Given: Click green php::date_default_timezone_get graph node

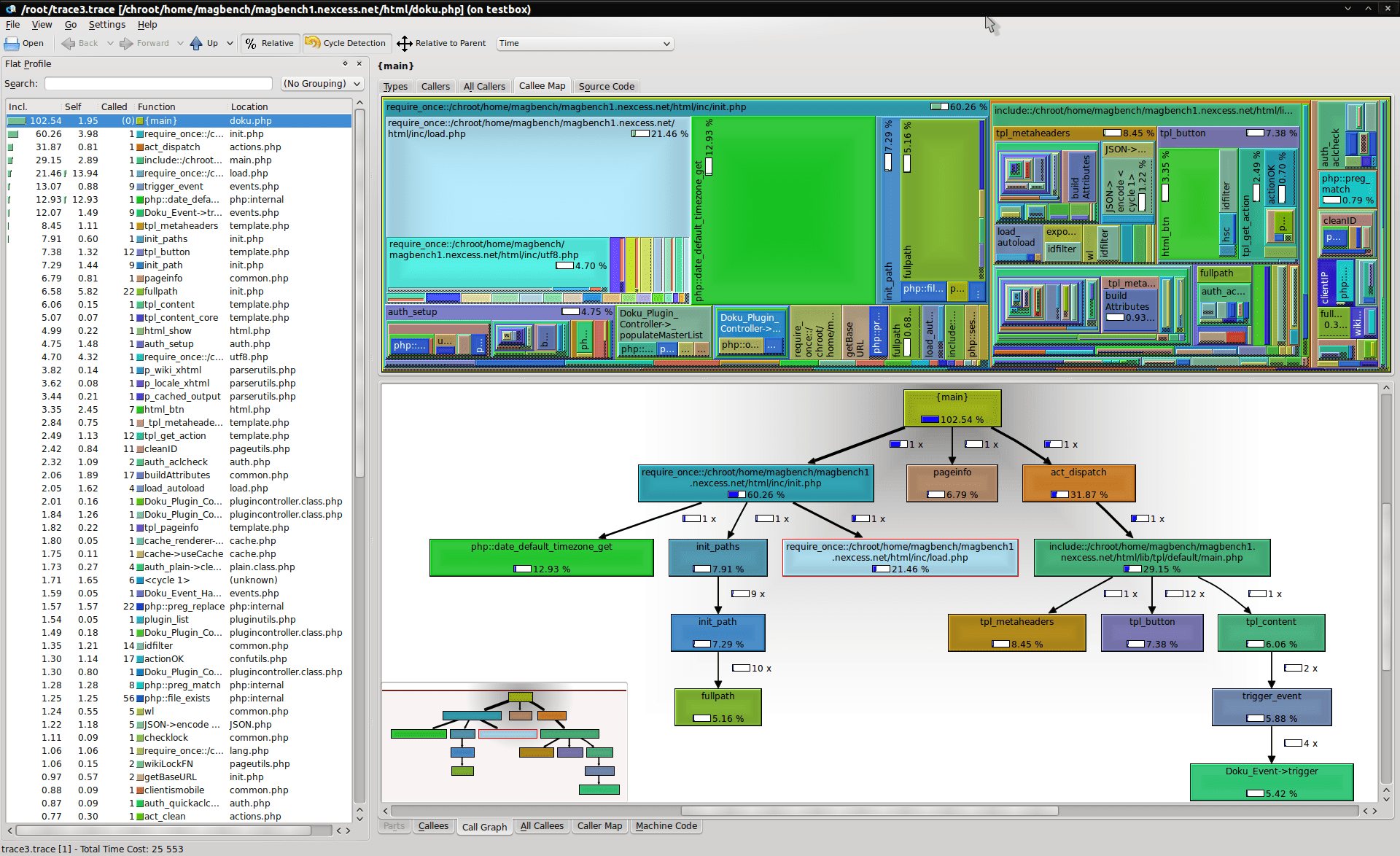Looking at the screenshot, I should point(541,557).
